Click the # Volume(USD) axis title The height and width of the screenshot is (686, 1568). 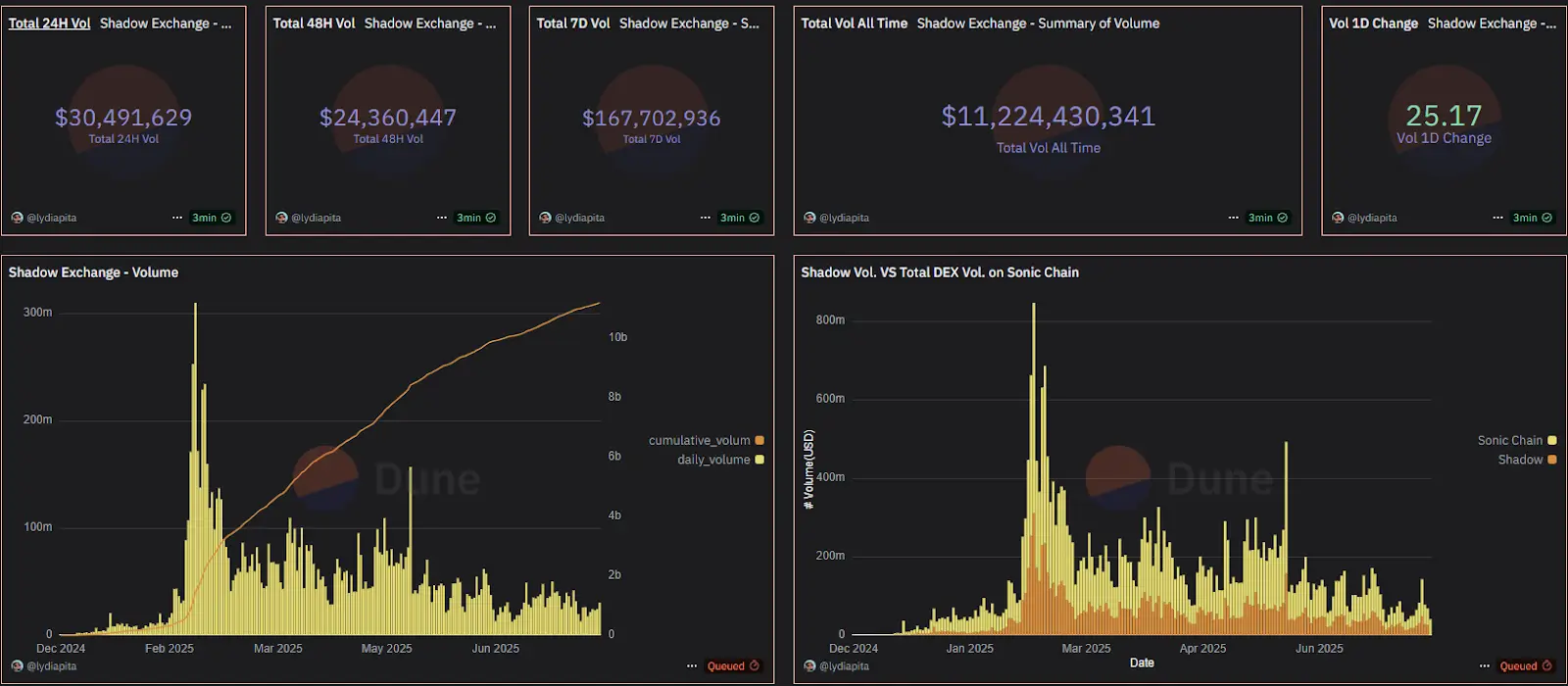808,469
